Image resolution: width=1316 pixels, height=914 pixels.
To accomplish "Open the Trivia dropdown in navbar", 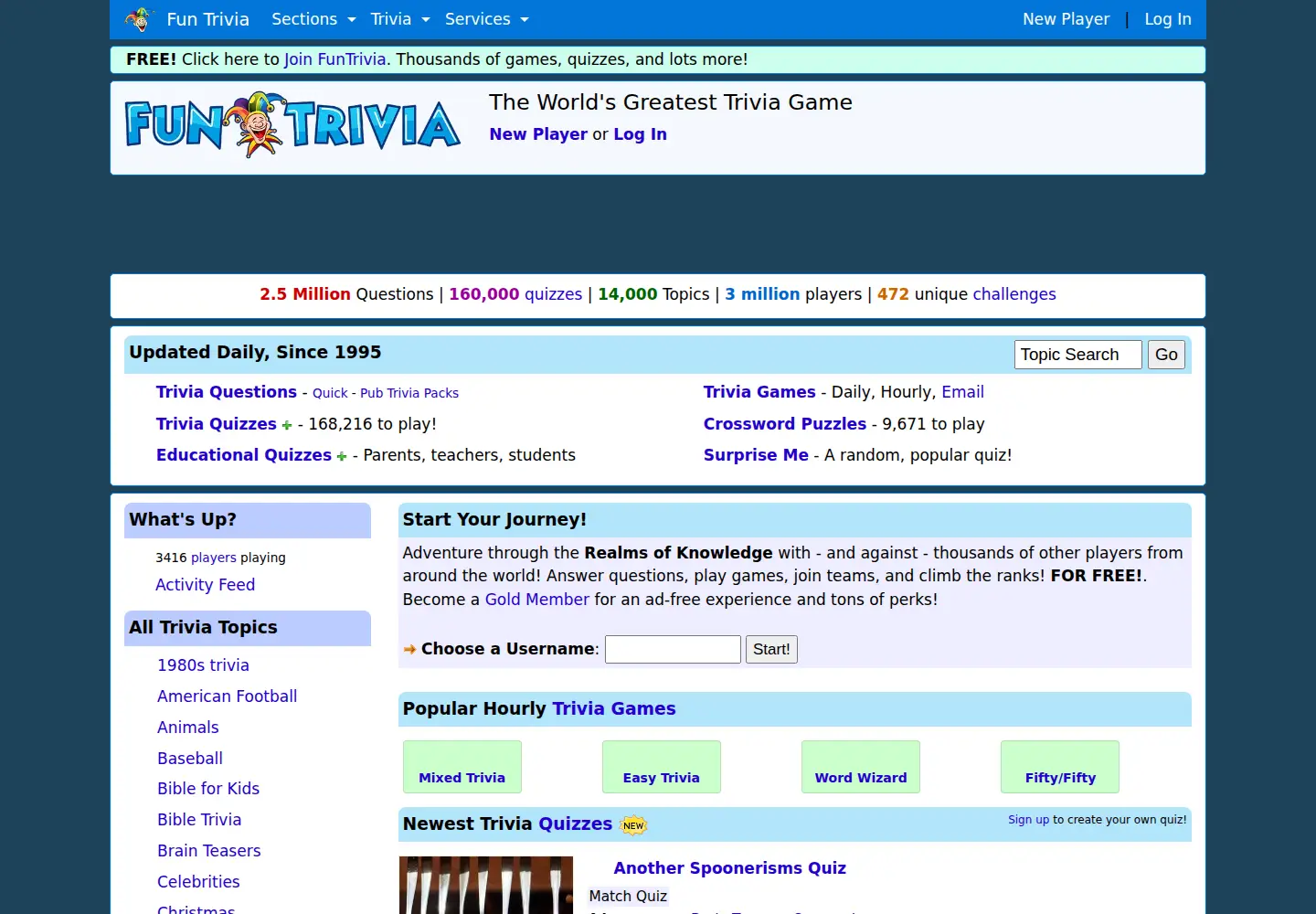I will [400, 19].
